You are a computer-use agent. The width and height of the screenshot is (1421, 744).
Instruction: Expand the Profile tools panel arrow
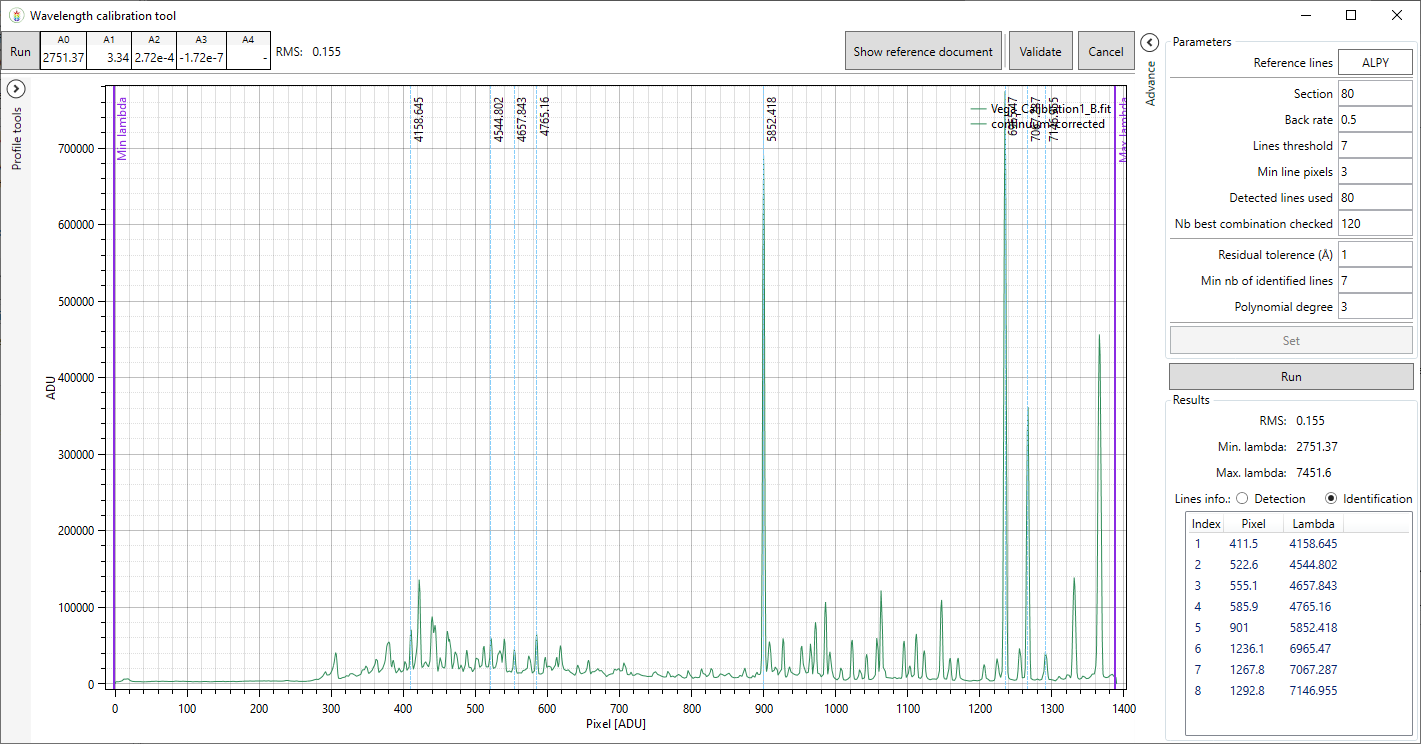point(16,88)
